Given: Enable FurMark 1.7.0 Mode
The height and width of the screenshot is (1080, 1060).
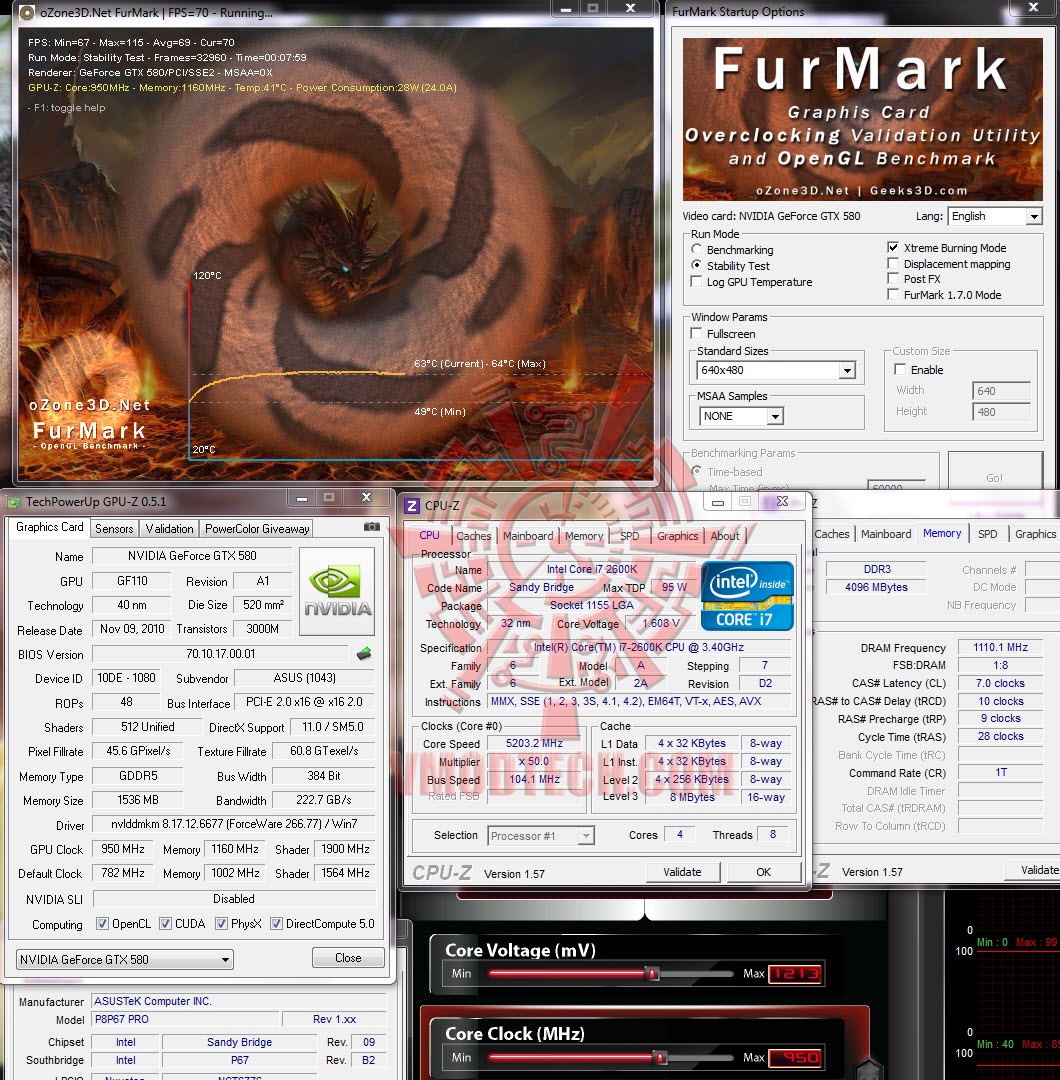Looking at the screenshot, I should coord(893,295).
